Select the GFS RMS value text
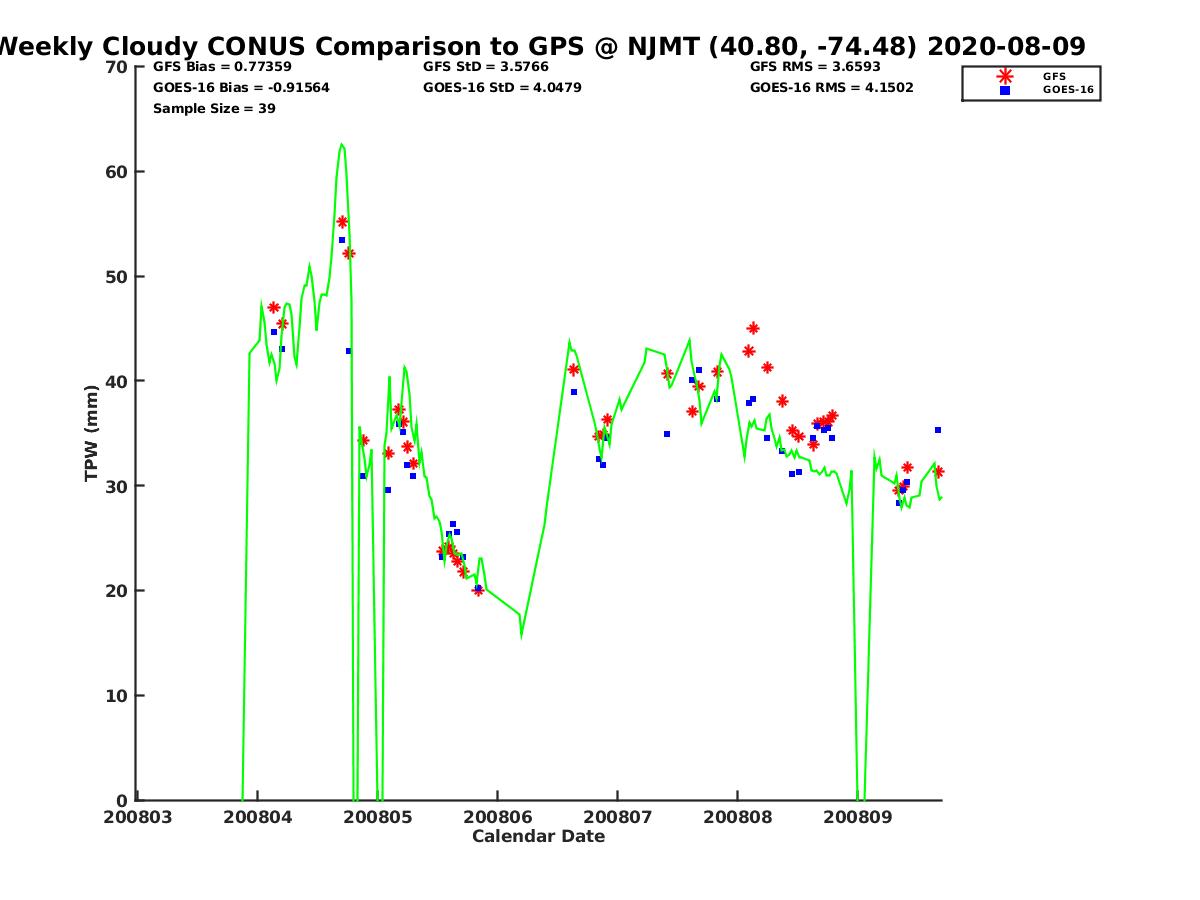The height and width of the screenshot is (900, 1200). [x=815, y=67]
